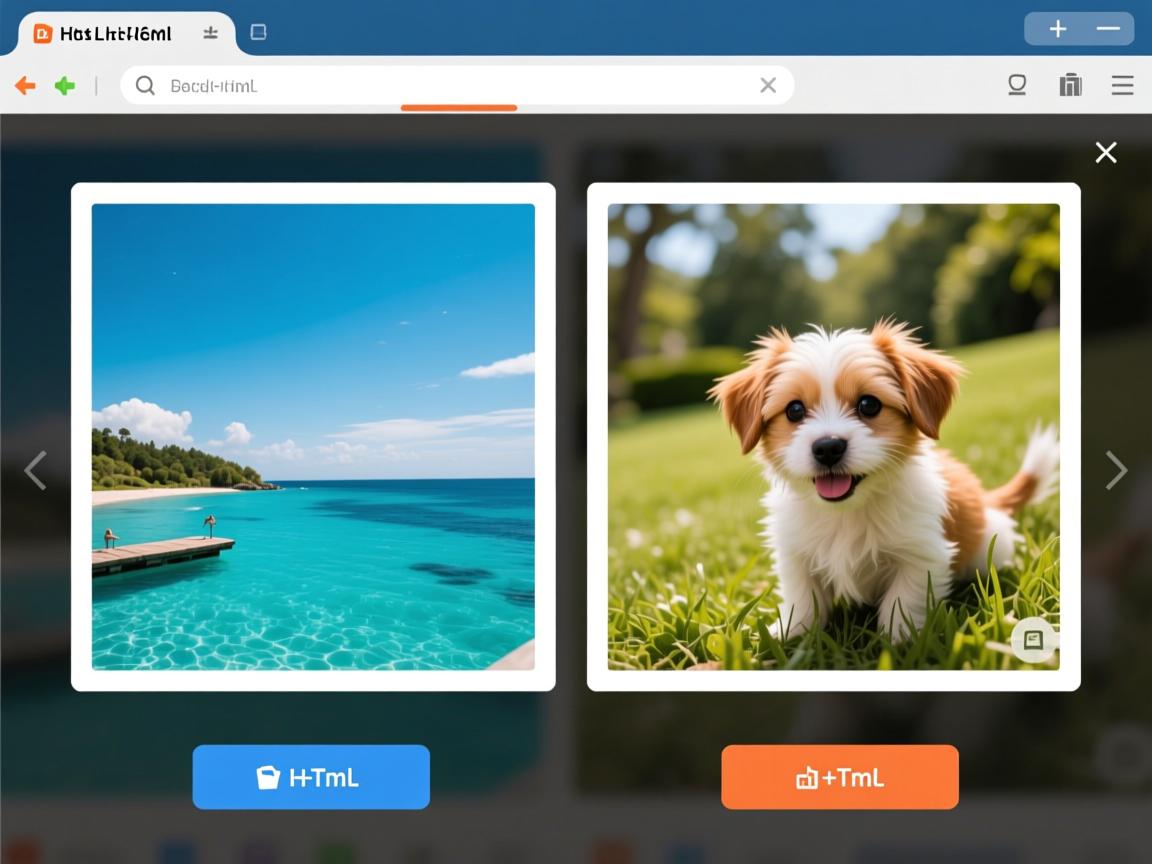Screen dimensions: 1152x864
Task: Click the orange favicon on the active tab
Action: pyautogui.click(x=42, y=34)
